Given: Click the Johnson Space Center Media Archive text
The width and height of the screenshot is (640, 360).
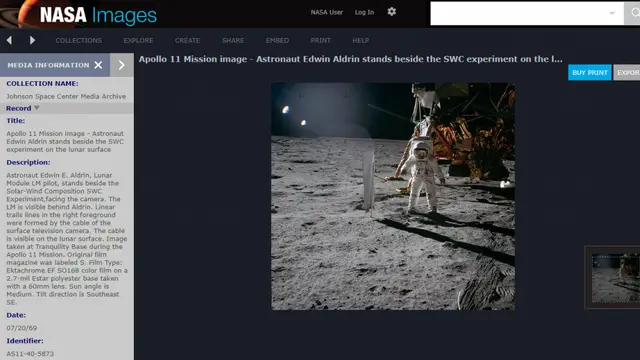Looking at the screenshot, I should (x=66, y=96).
